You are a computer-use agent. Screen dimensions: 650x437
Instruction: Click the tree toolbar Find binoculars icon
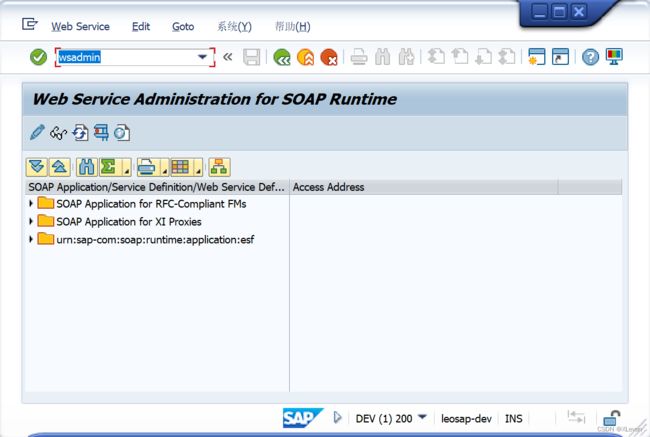click(x=87, y=167)
